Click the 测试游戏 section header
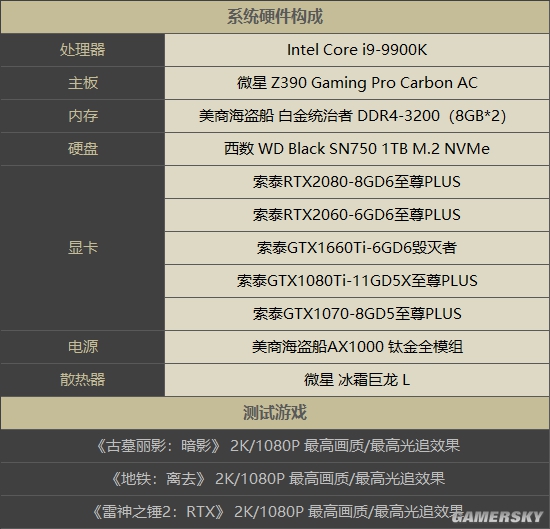550x529 pixels. pos(275,413)
